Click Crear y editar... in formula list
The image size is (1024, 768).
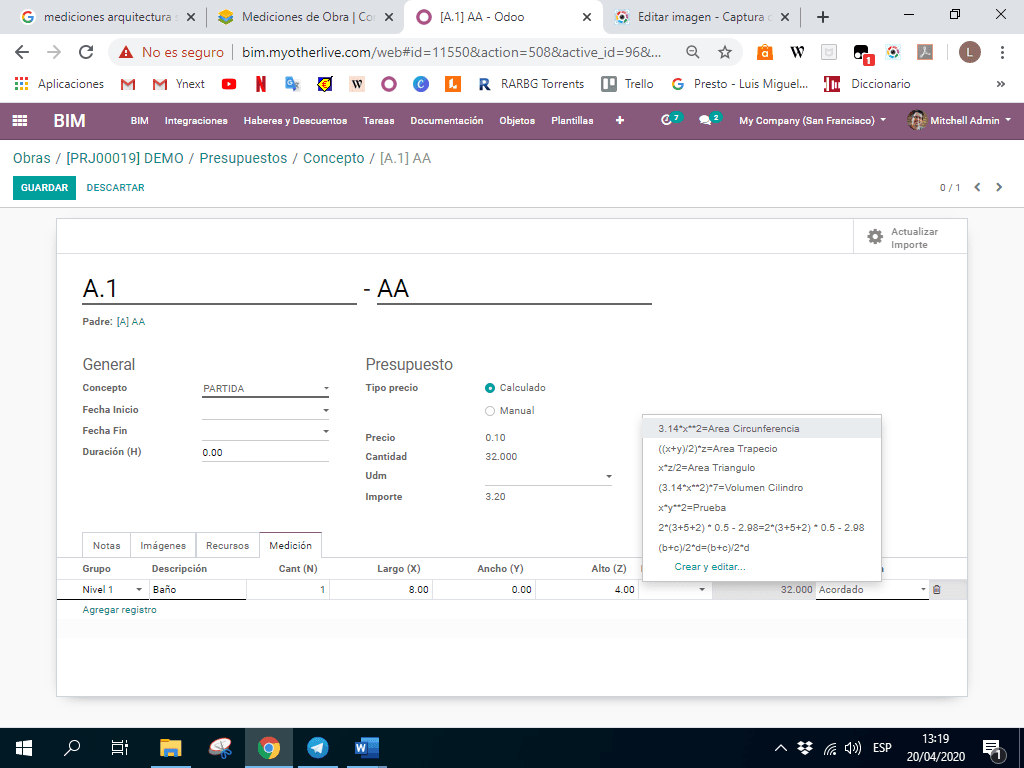tap(710, 567)
